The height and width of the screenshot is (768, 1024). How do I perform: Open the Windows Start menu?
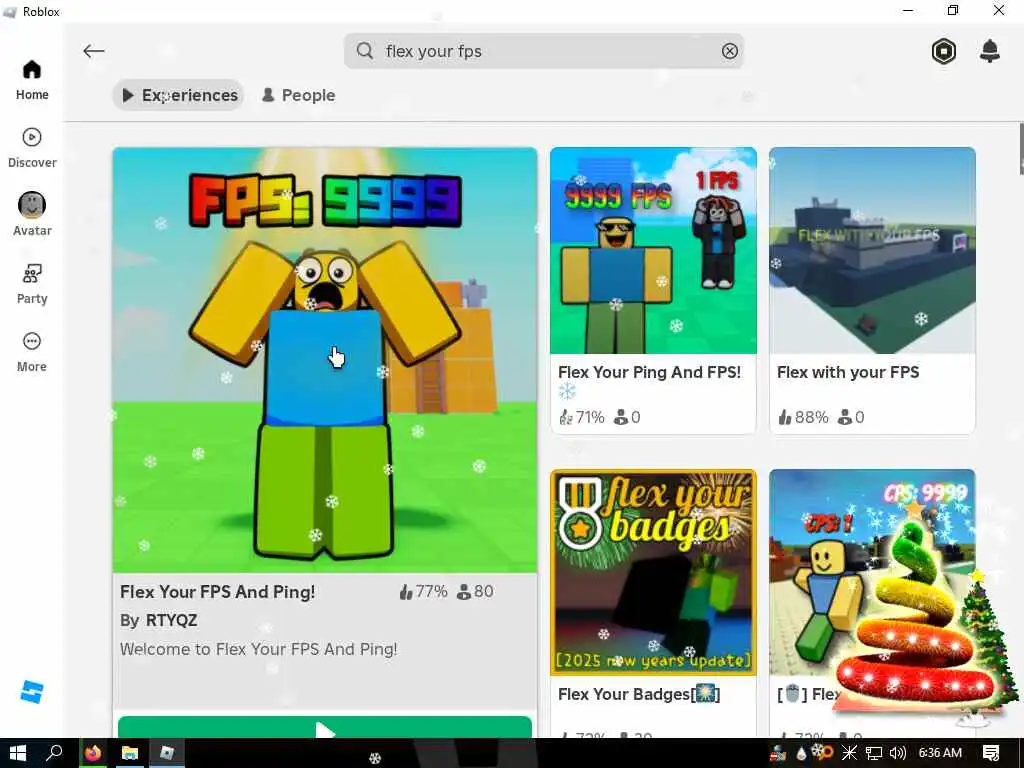pos(18,753)
